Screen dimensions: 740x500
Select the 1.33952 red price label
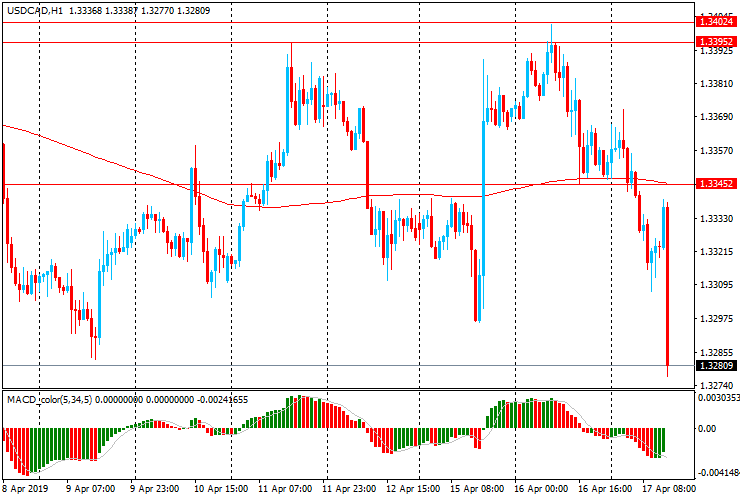[x=716, y=42]
